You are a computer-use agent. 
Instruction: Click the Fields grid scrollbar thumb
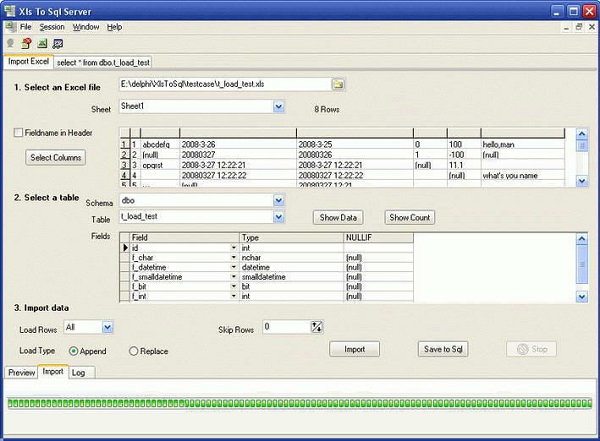582,265
